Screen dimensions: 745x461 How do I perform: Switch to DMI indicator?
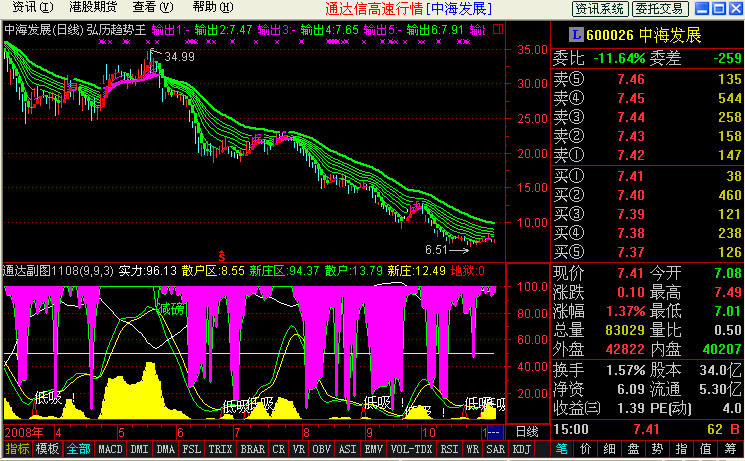coord(139,449)
